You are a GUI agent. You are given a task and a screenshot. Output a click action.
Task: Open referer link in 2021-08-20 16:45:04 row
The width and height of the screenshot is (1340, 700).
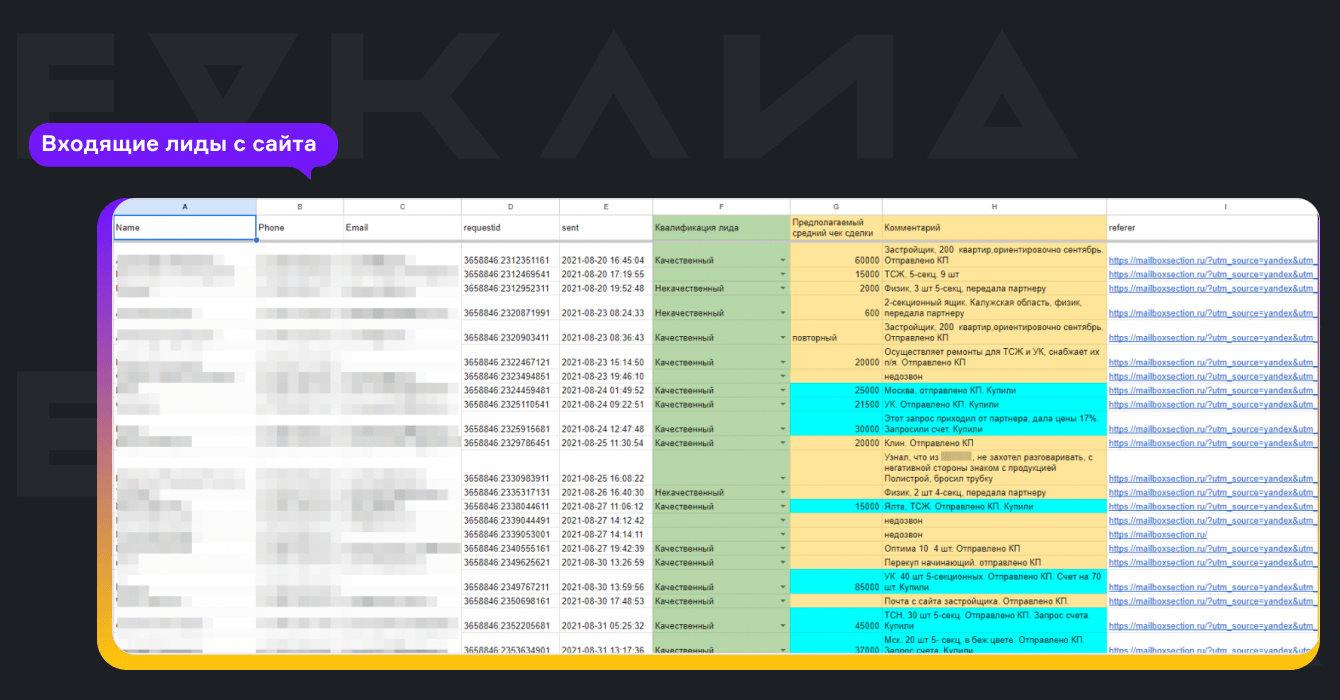(x=1213, y=260)
